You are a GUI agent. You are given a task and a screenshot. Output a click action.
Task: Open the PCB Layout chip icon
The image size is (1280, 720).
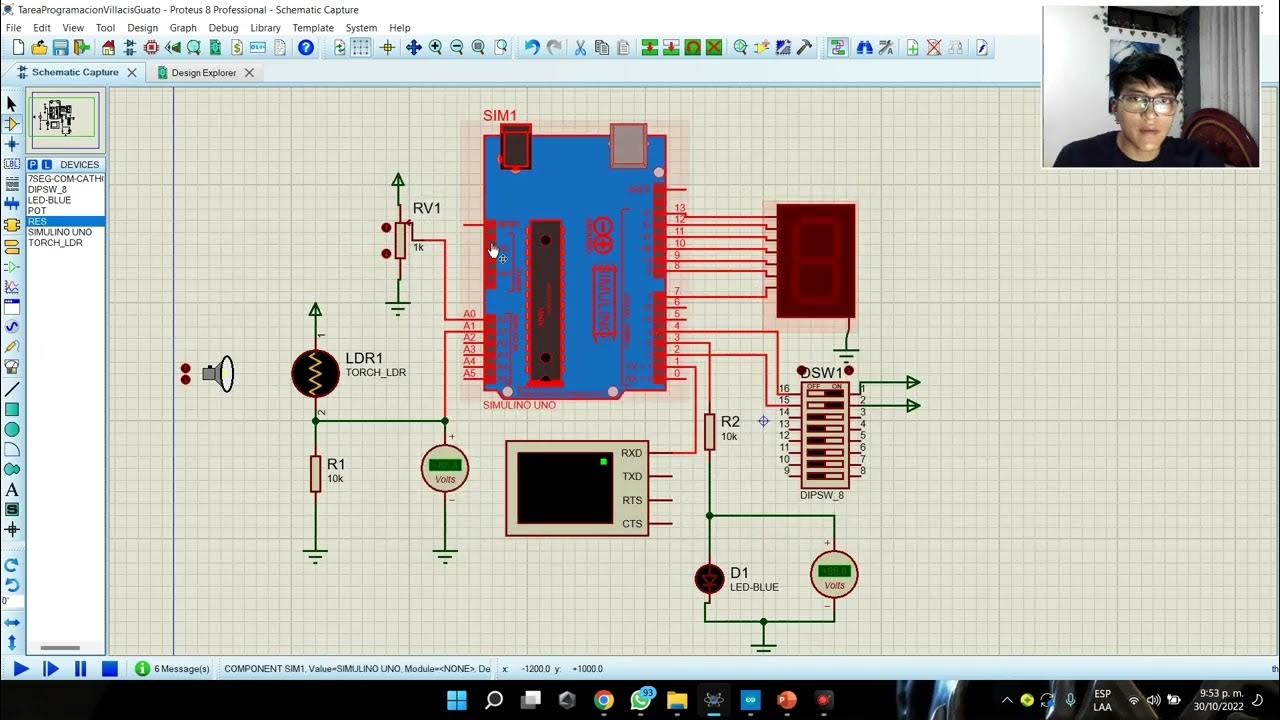[x=151, y=47]
